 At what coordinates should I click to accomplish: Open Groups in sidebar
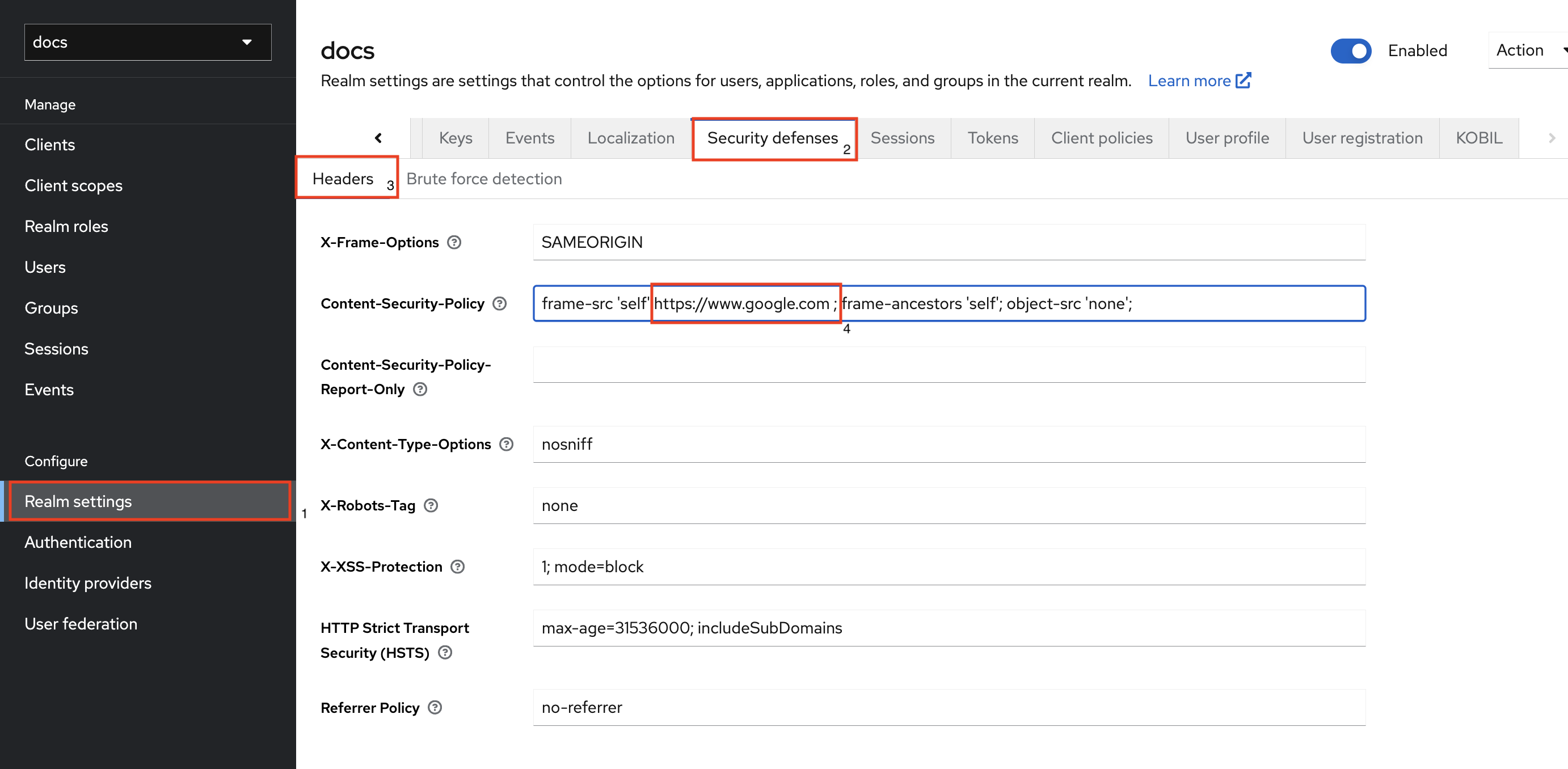[x=148, y=308]
